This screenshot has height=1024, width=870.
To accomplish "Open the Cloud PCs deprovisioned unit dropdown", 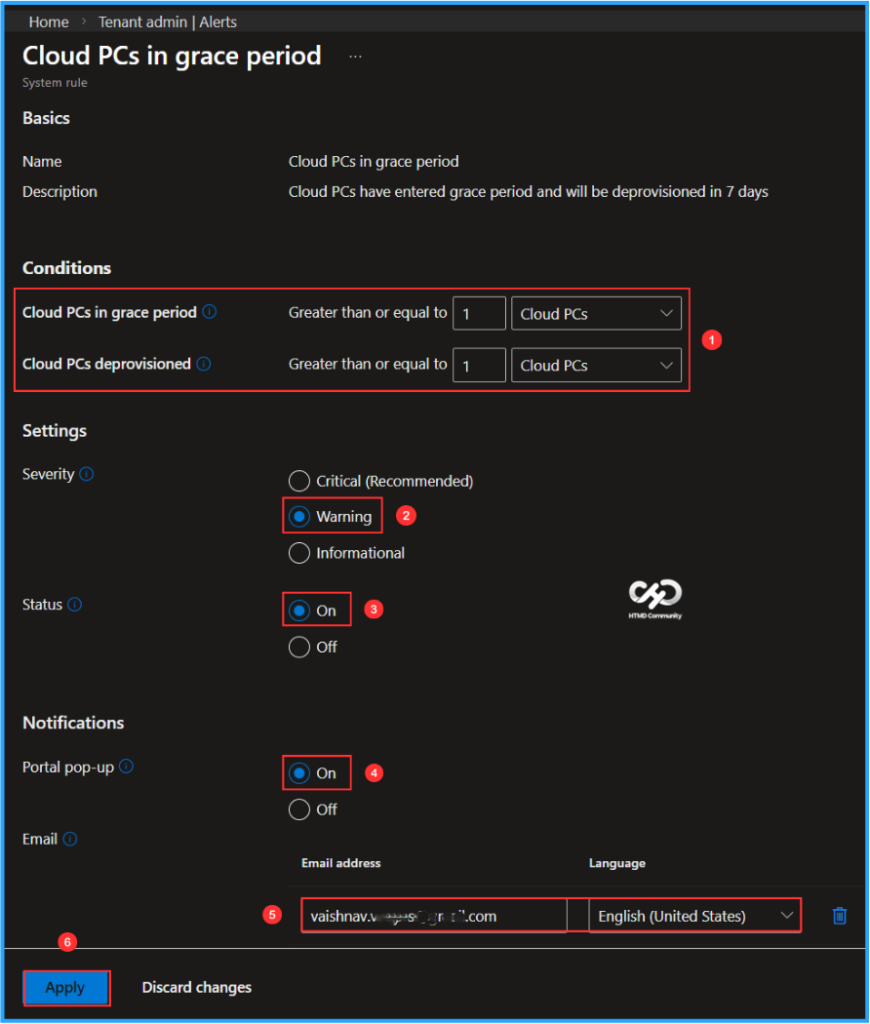I will (x=596, y=365).
